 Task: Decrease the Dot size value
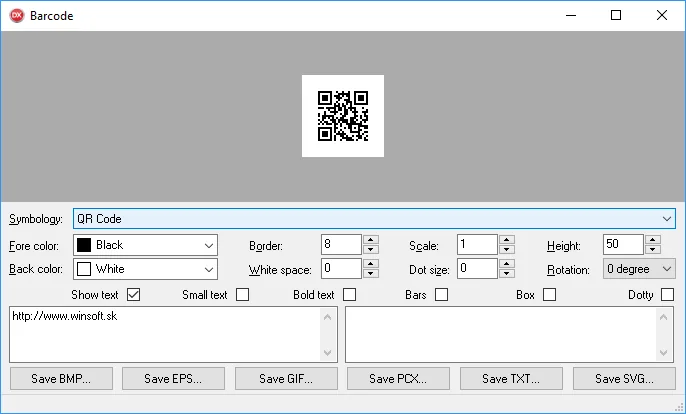[x=507, y=273]
